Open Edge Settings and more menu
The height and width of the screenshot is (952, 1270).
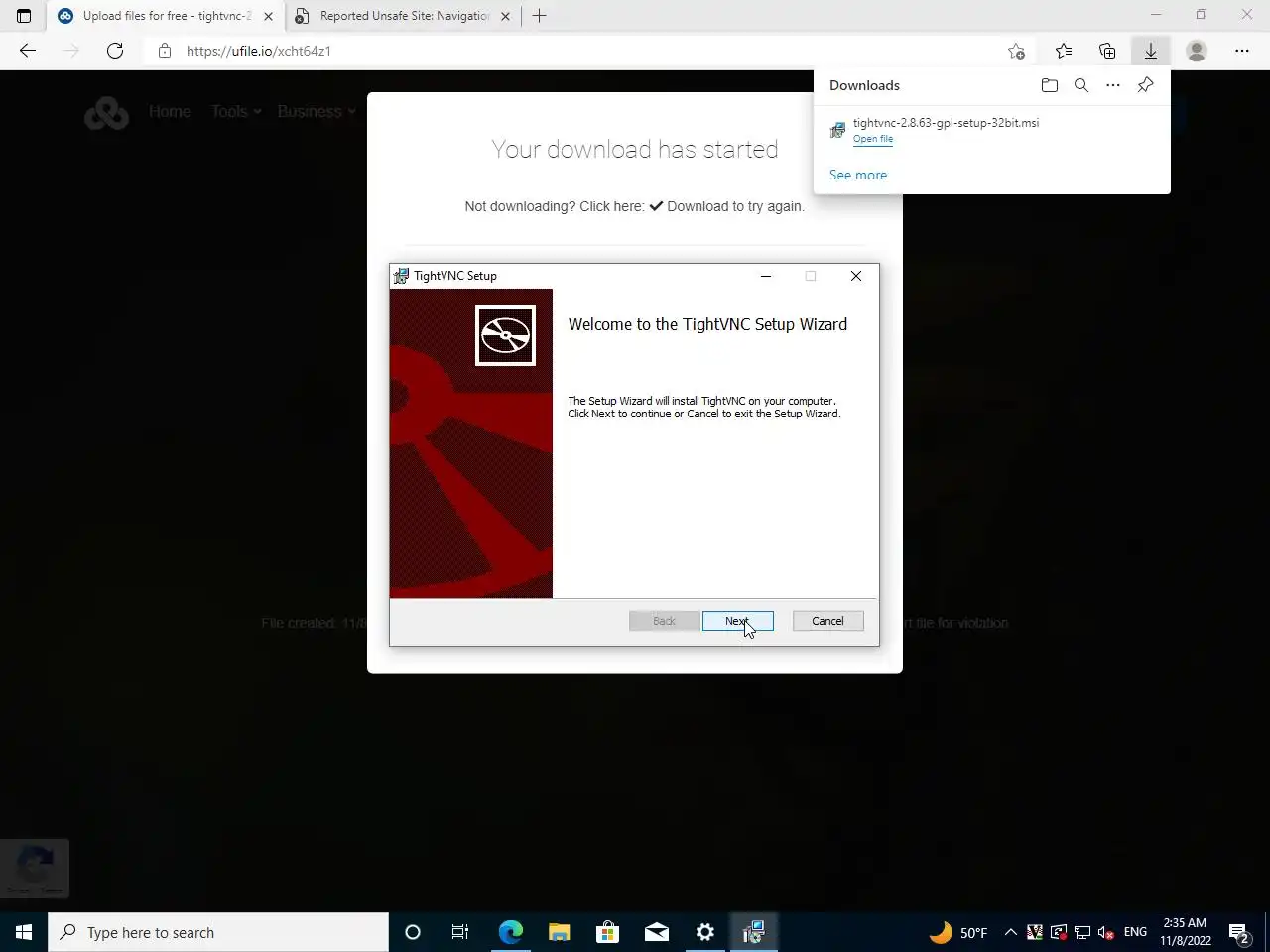[1242, 51]
